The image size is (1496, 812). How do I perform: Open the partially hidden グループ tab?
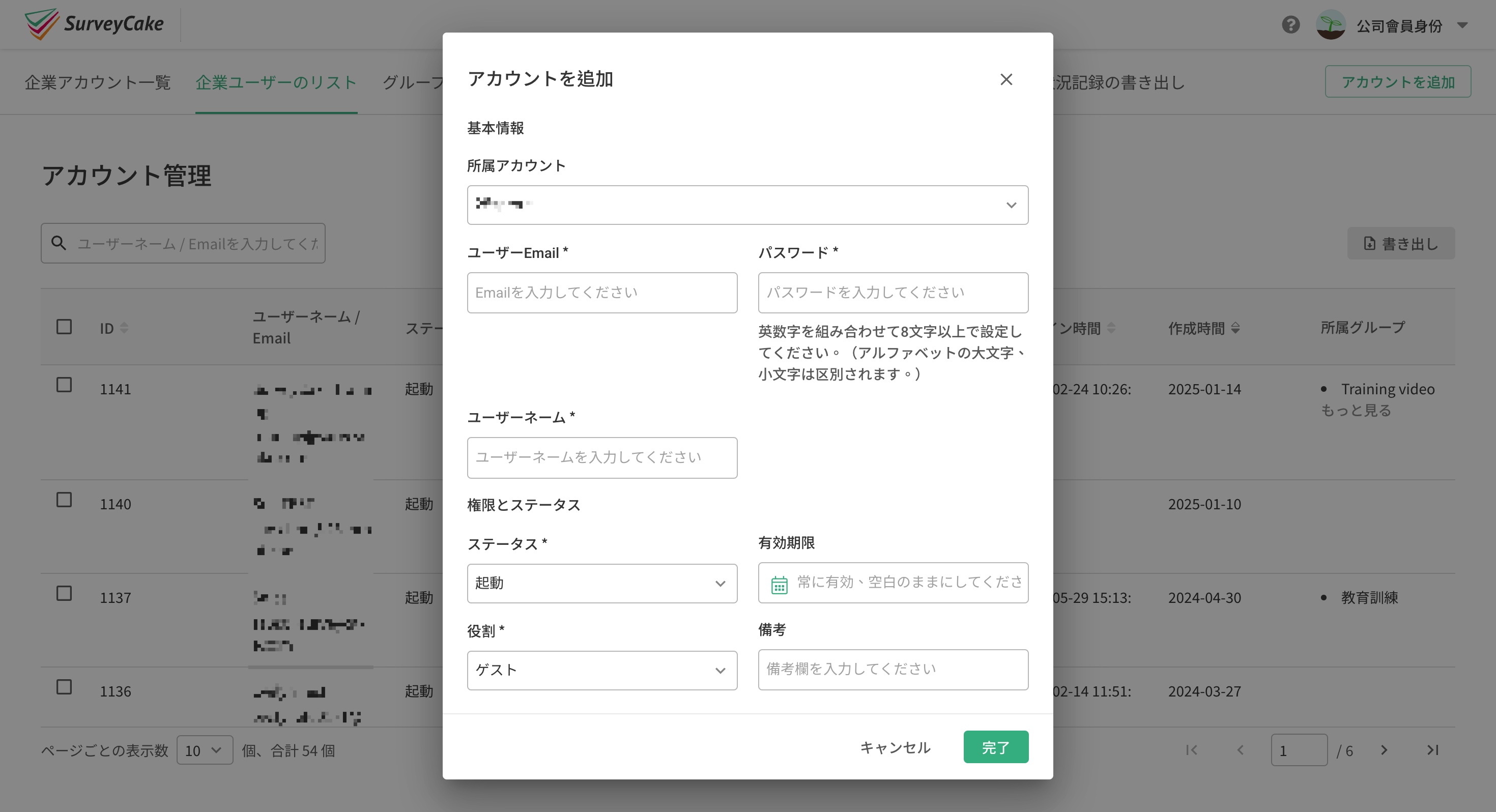pos(413,82)
